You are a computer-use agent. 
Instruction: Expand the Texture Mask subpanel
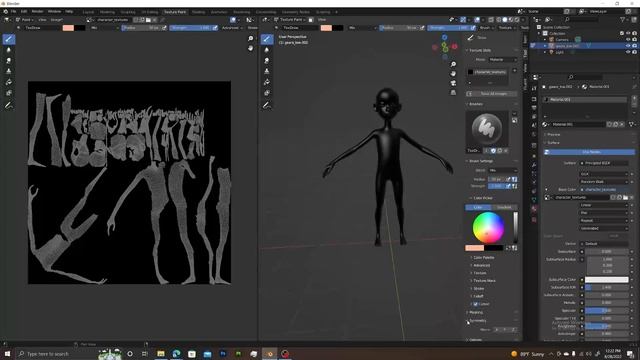484,281
